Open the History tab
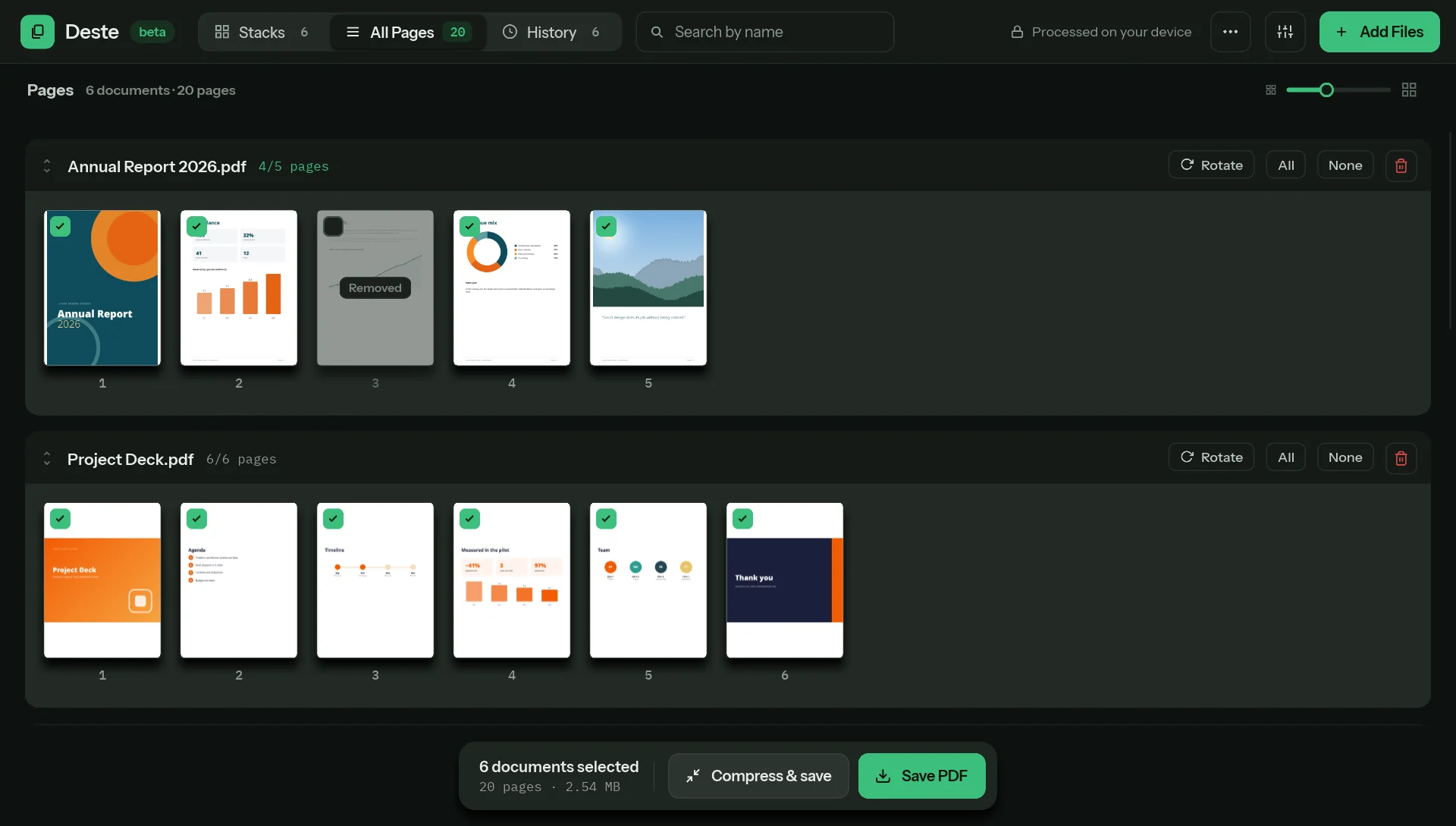 552,32
